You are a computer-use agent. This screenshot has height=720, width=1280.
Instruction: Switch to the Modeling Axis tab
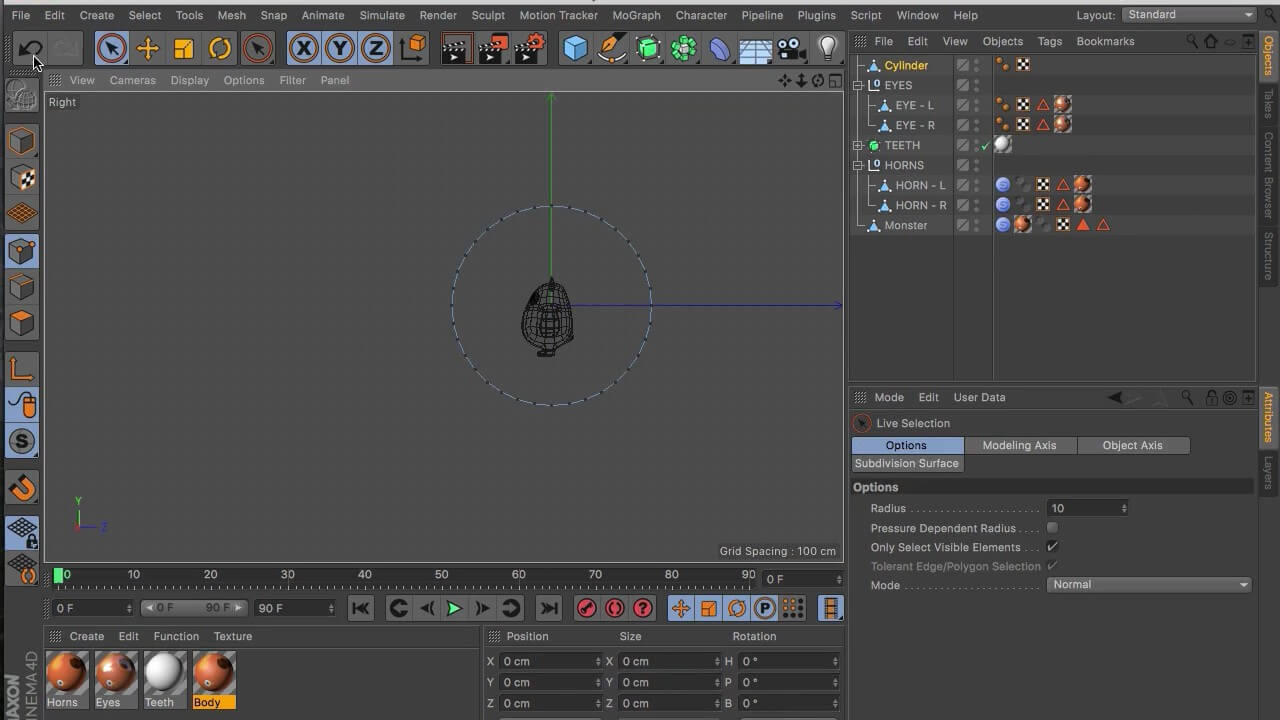point(1019,445)
